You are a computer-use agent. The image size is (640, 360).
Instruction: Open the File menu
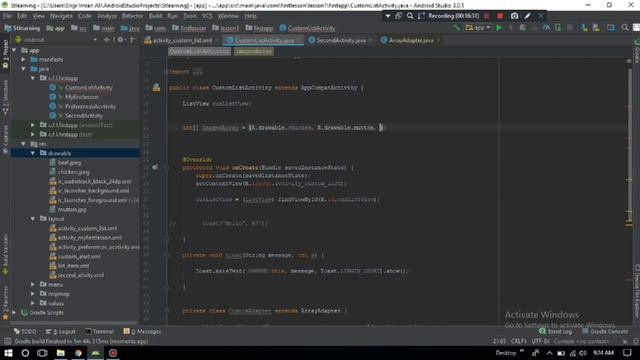pyautogui.click(x=7, y=16)
